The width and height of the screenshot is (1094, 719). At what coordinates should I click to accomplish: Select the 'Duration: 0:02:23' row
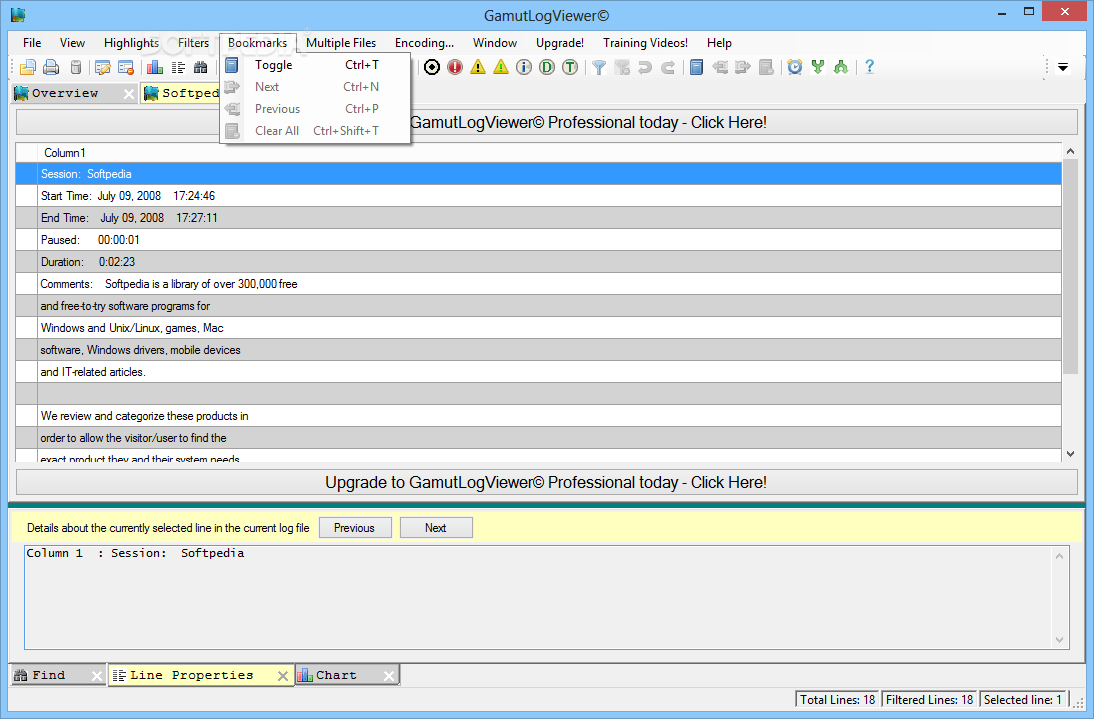pyautogui.click(x=538, y=262)
